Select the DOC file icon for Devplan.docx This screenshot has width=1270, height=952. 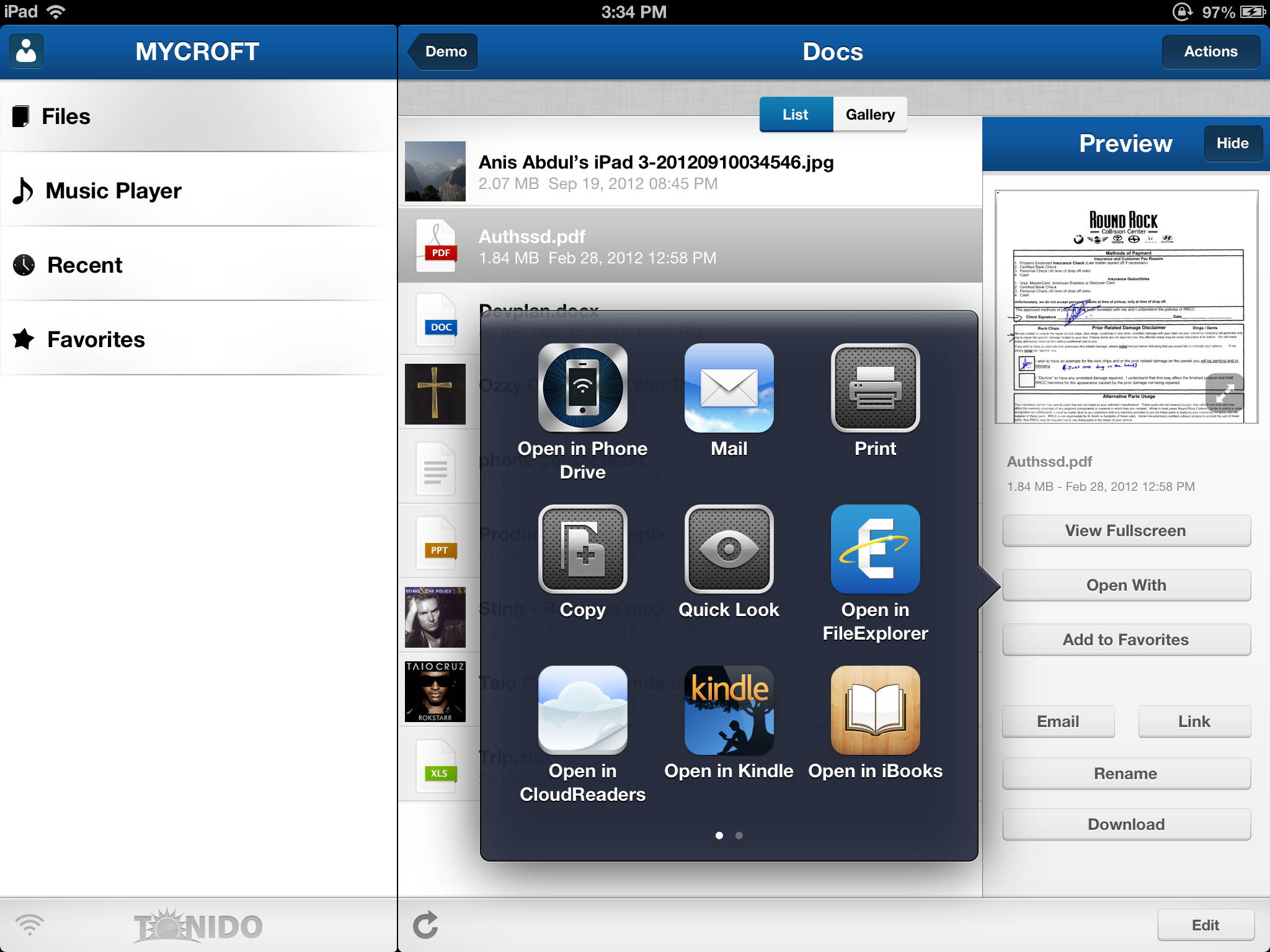(437, 320)
